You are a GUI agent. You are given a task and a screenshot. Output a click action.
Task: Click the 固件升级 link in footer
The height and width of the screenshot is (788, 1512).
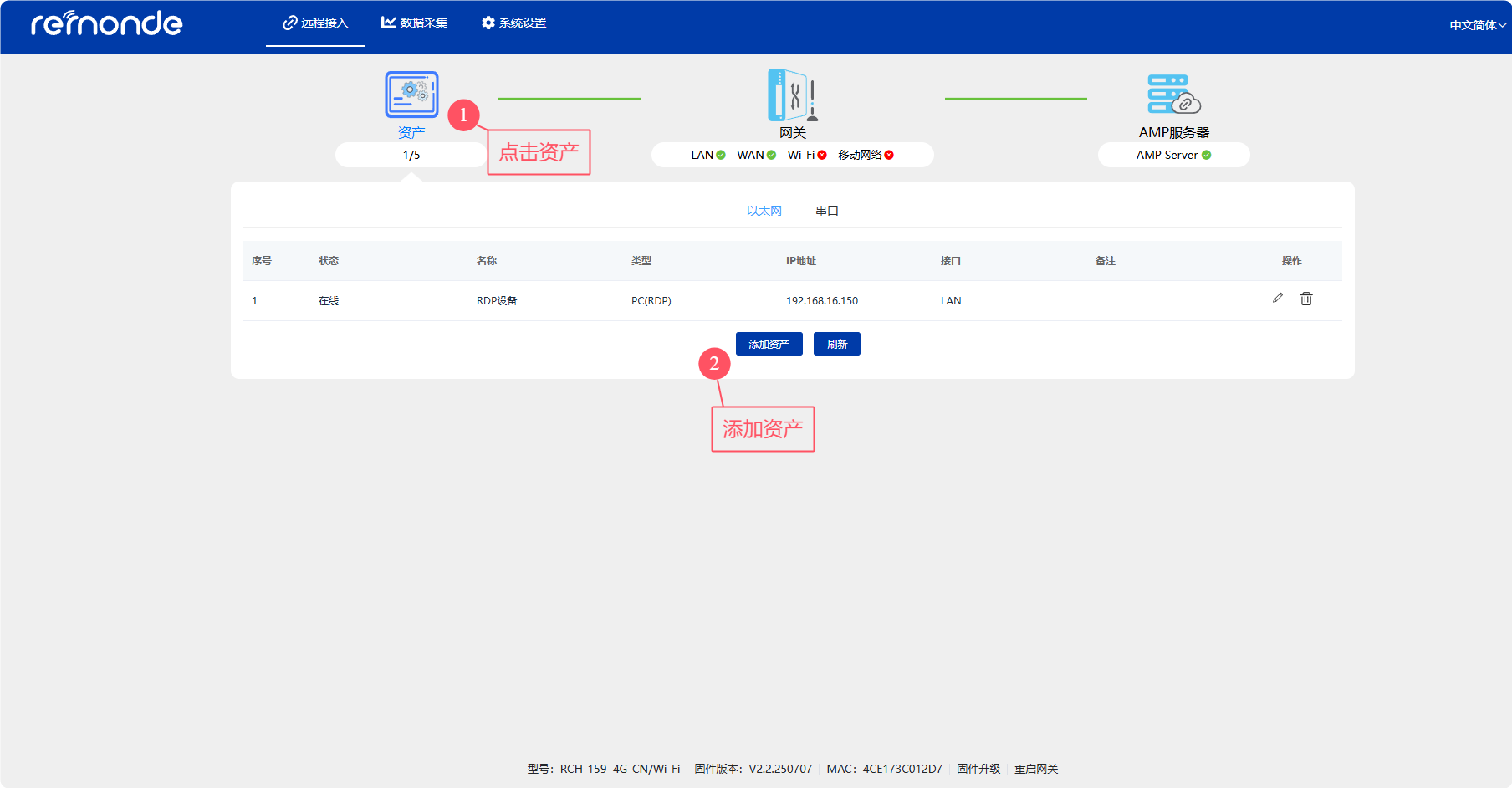tap(978, 769)
